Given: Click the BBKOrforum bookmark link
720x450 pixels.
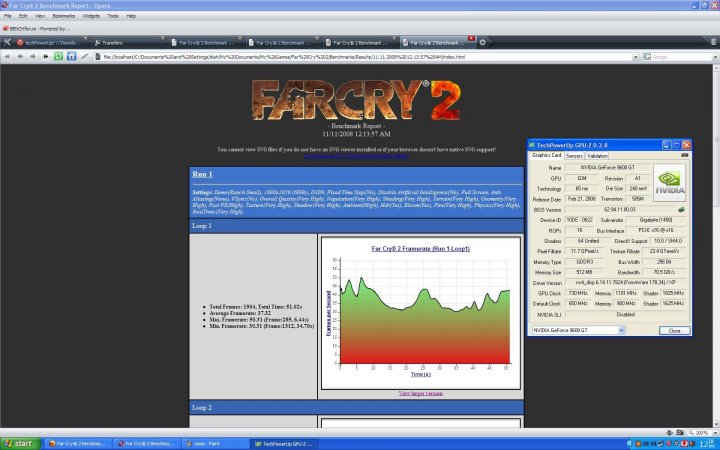Looking at the screenshot, I should coord(39,28).
